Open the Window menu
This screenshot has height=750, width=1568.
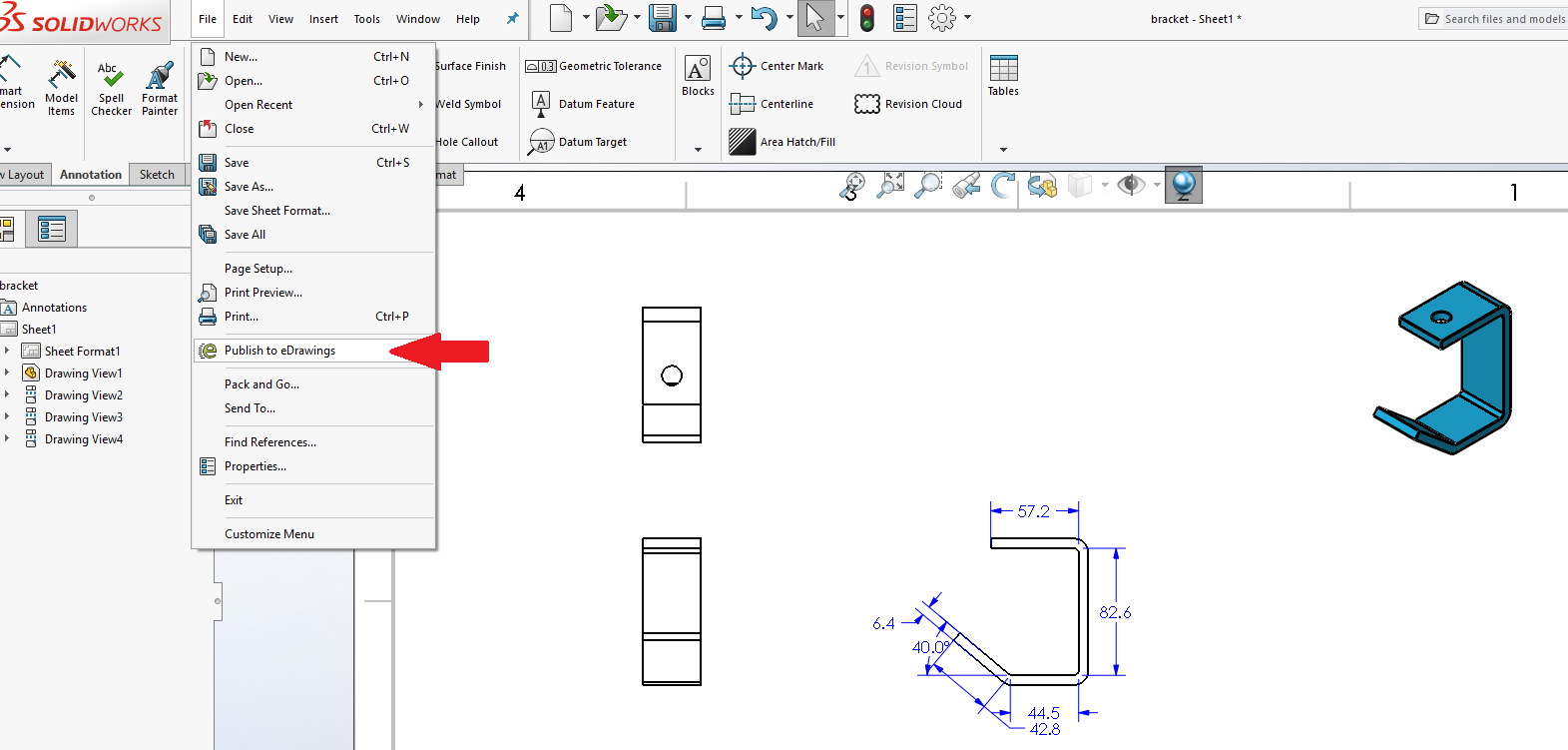pos(418,19)
